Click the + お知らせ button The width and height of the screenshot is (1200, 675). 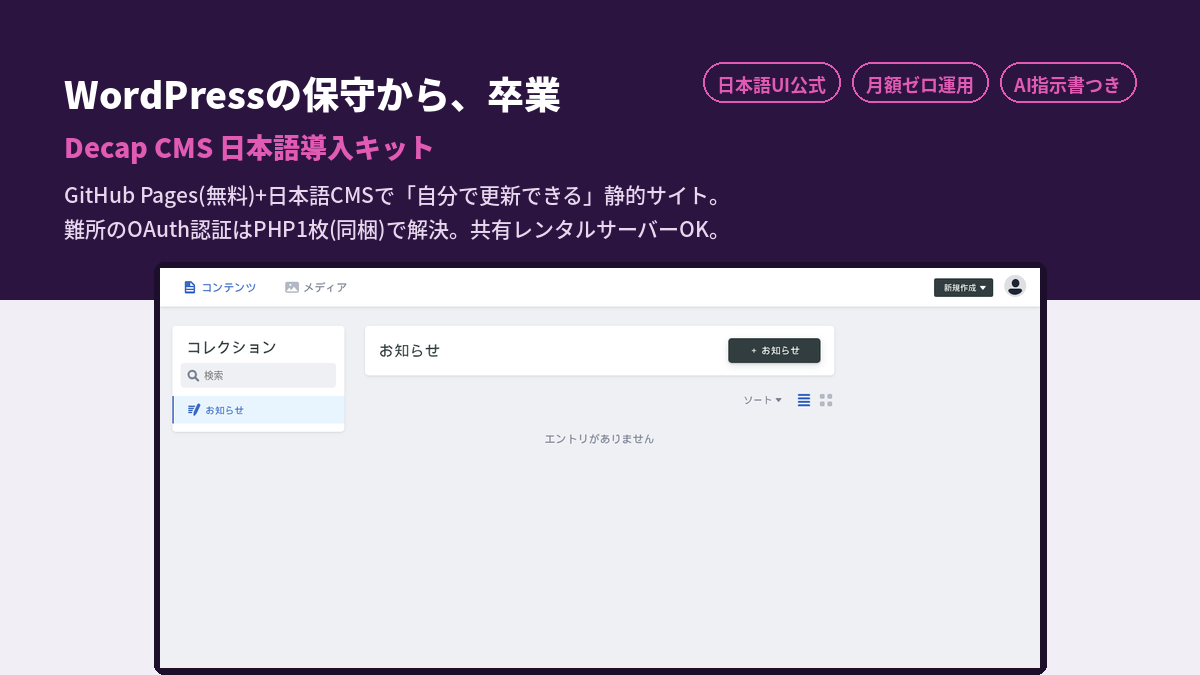click(774, 351)
